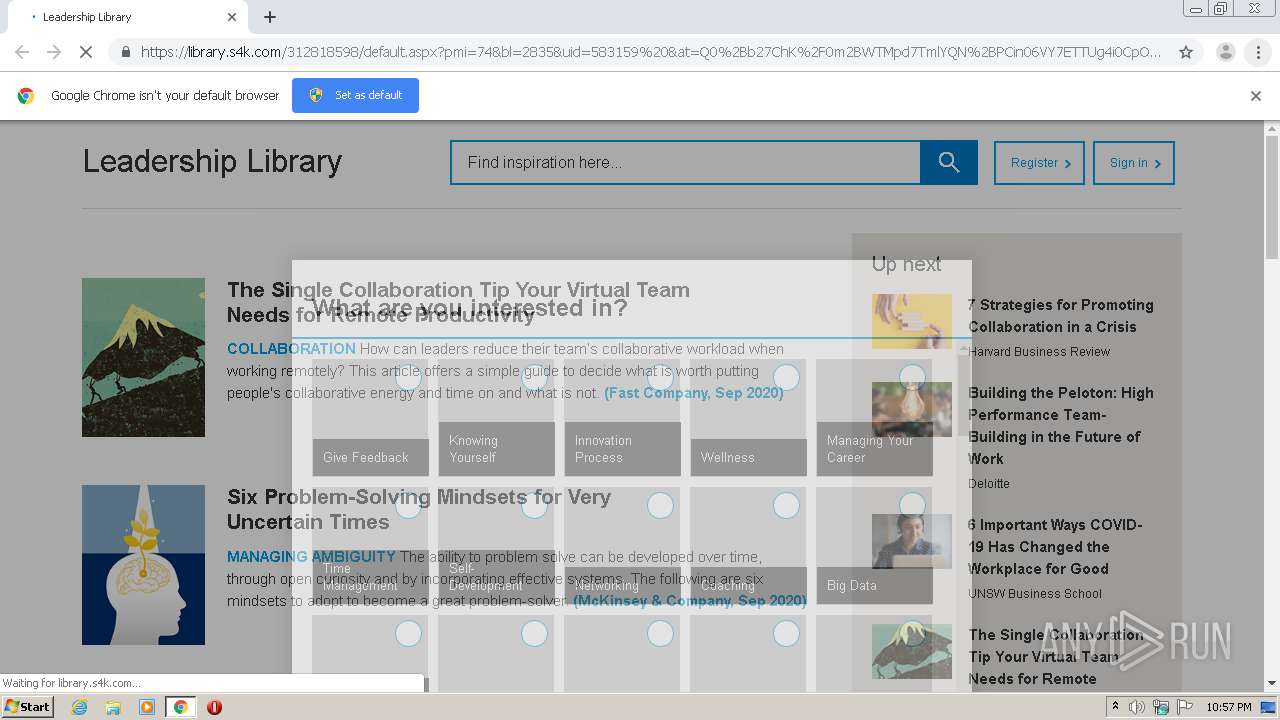
Task: Choose the Big Data interest tile
Action: [x=874, y=546]
